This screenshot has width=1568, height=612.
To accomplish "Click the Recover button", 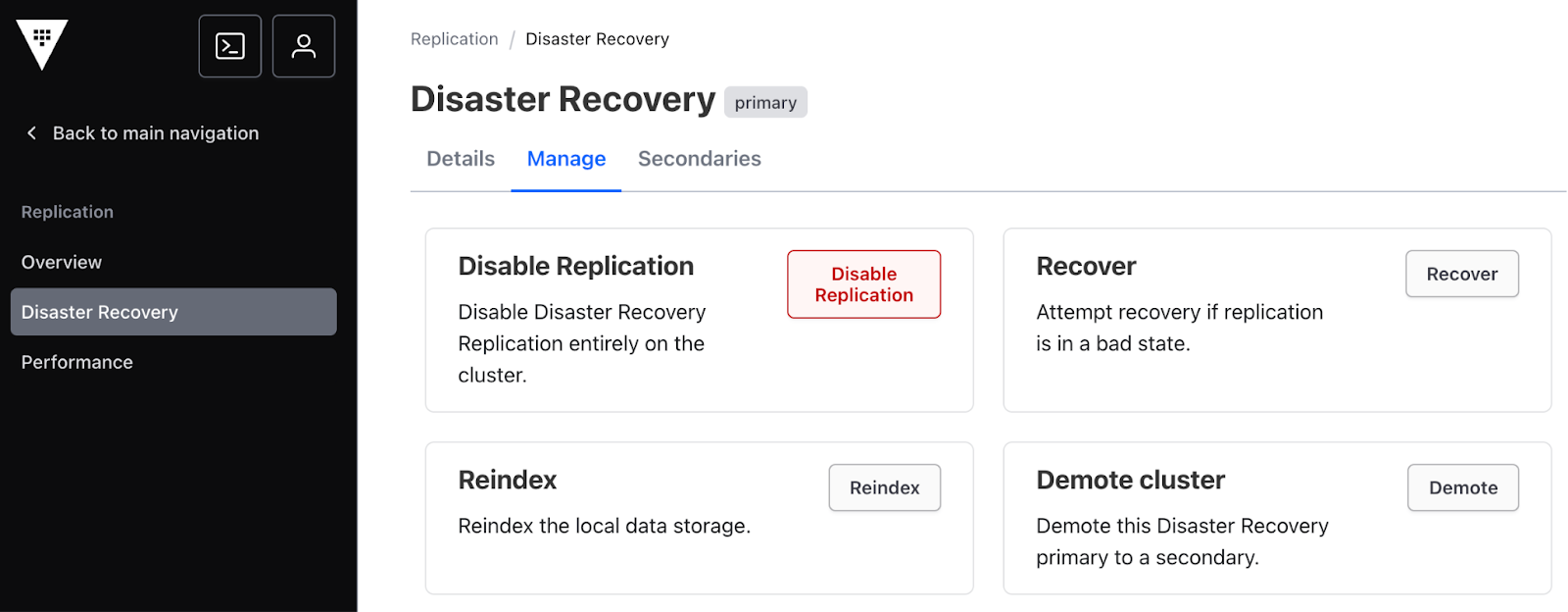I will tap(1461, 274).
